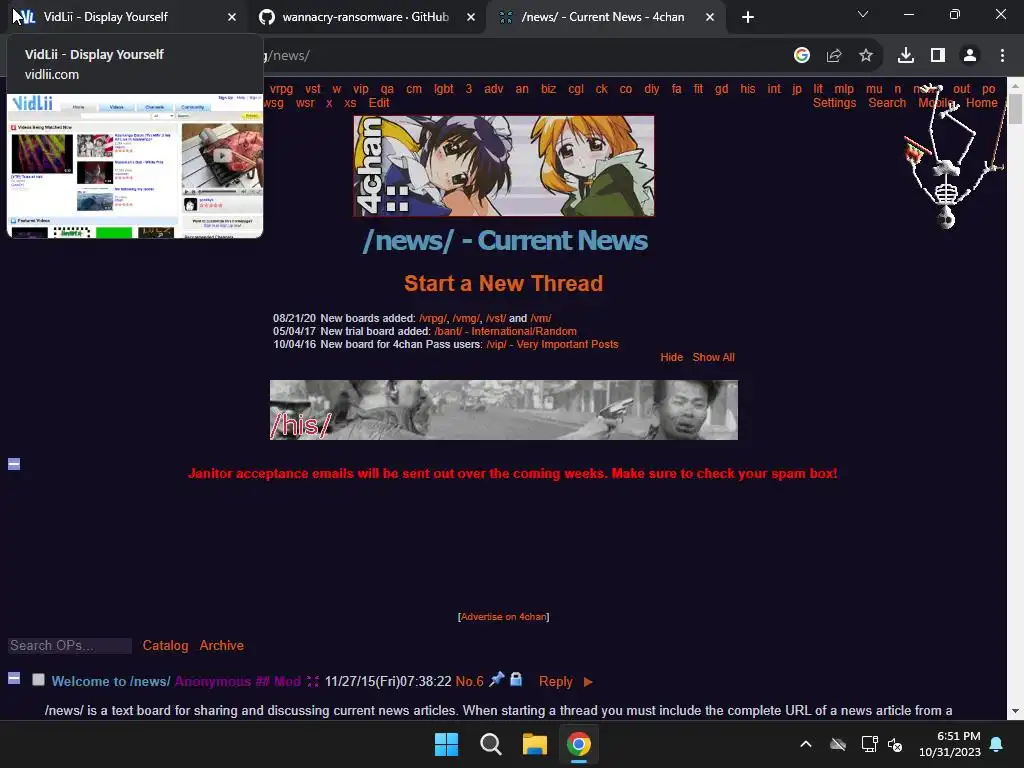Open a new browser tab
The height and width of the screenshot is (768, 1024).
[748, 18]
